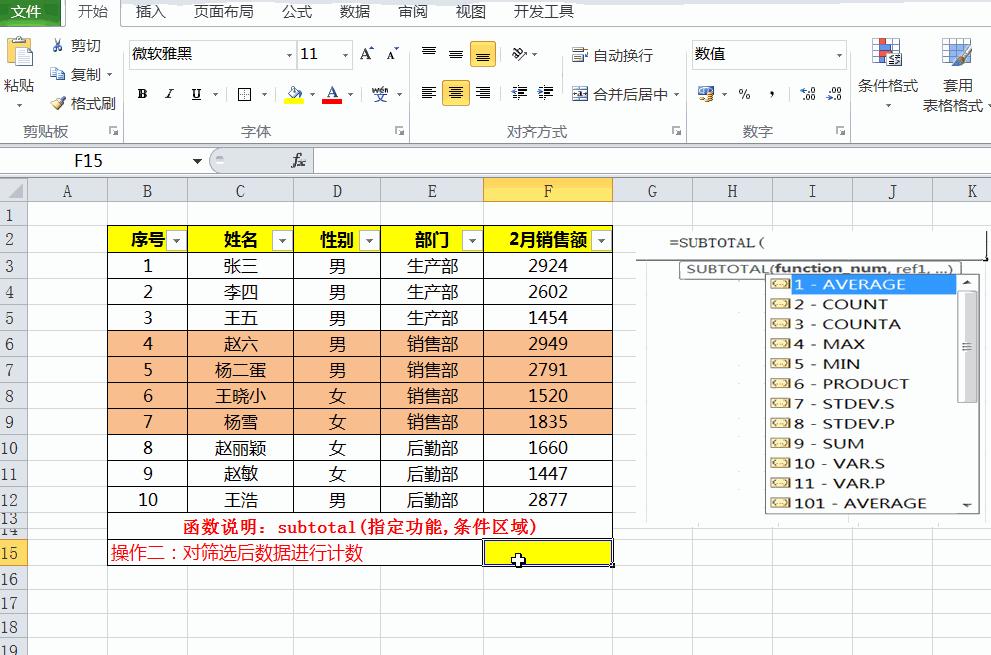This screenshot has height=655, width=991.
Task: Toggle Bold formatting
Action: 141,93
